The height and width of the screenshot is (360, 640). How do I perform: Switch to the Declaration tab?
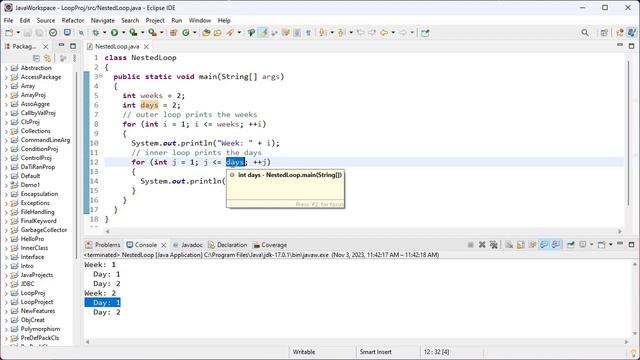click(227, 245)
